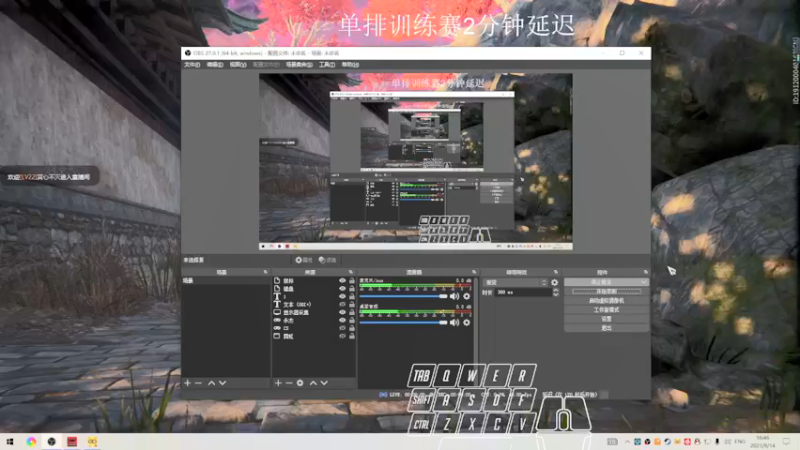
Task: Move scene up with arrow icon
Action: coord(211,383)
